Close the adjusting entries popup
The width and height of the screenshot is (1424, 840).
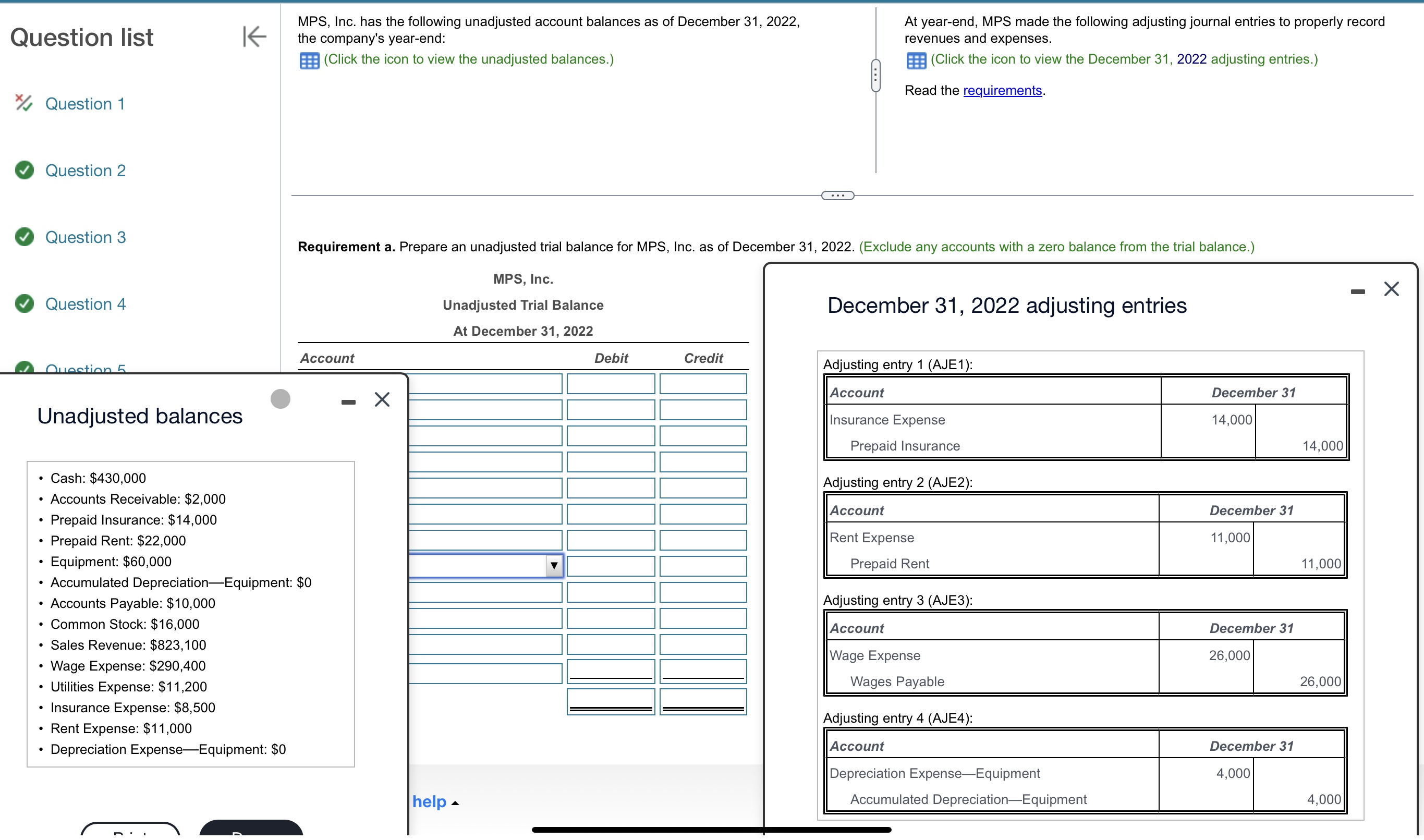[x=1391, y=289]
